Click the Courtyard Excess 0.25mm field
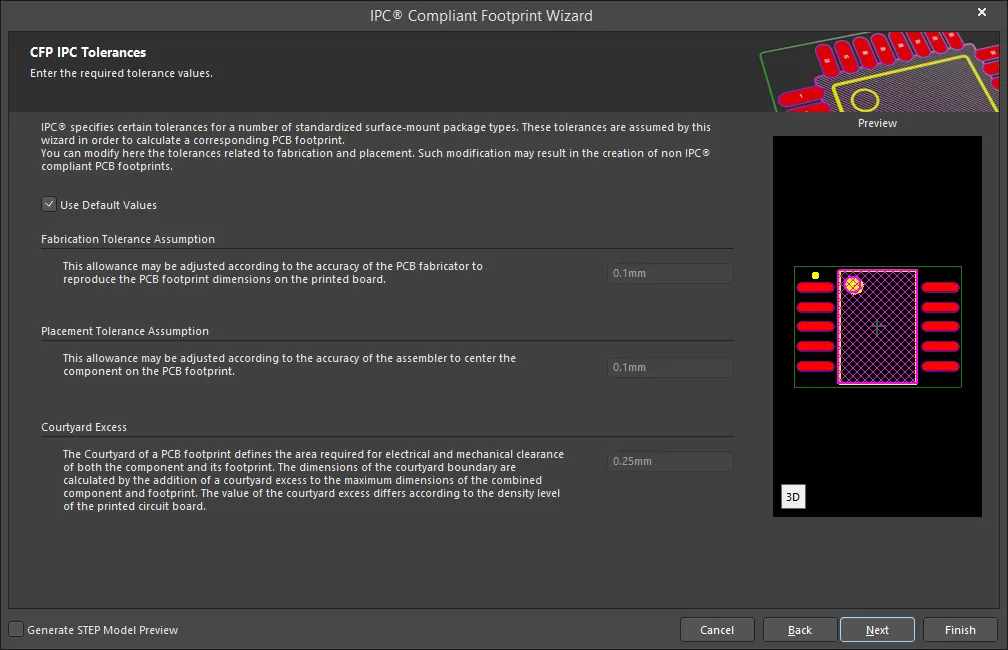This screenshot has height=650, width=1008. tap(670, 461)
